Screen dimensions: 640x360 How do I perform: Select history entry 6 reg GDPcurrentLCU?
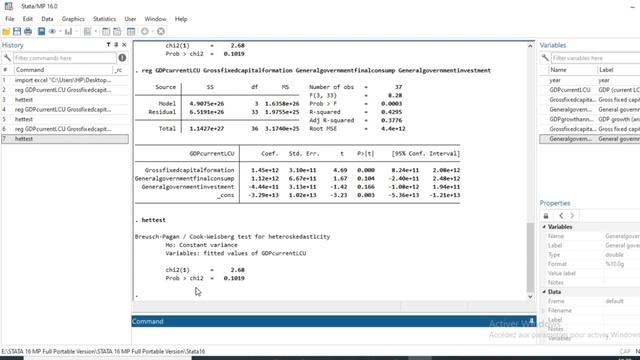point(65,129)
